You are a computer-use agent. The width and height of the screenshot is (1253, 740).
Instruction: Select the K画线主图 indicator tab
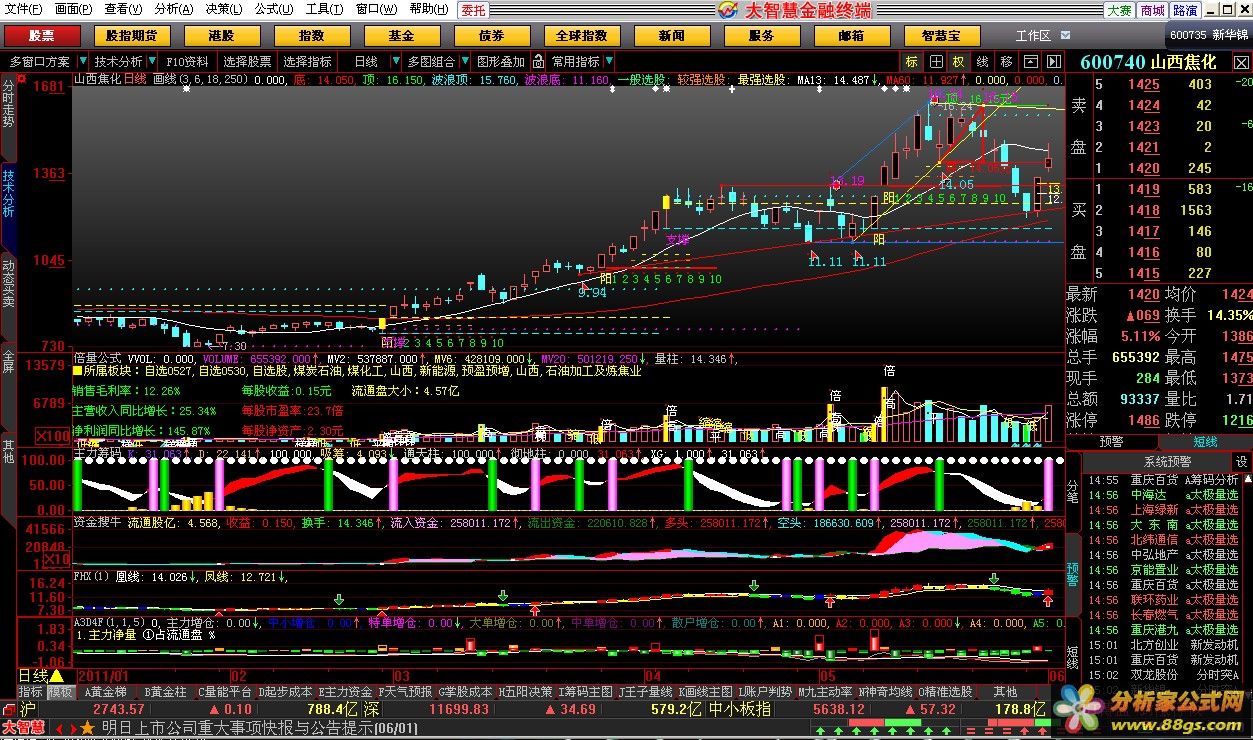pyautogui.click(x=705, y=691)
